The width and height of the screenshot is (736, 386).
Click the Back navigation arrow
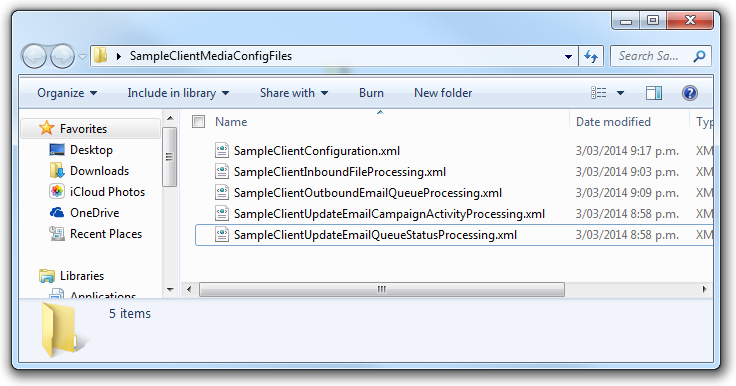click(34, 56)
